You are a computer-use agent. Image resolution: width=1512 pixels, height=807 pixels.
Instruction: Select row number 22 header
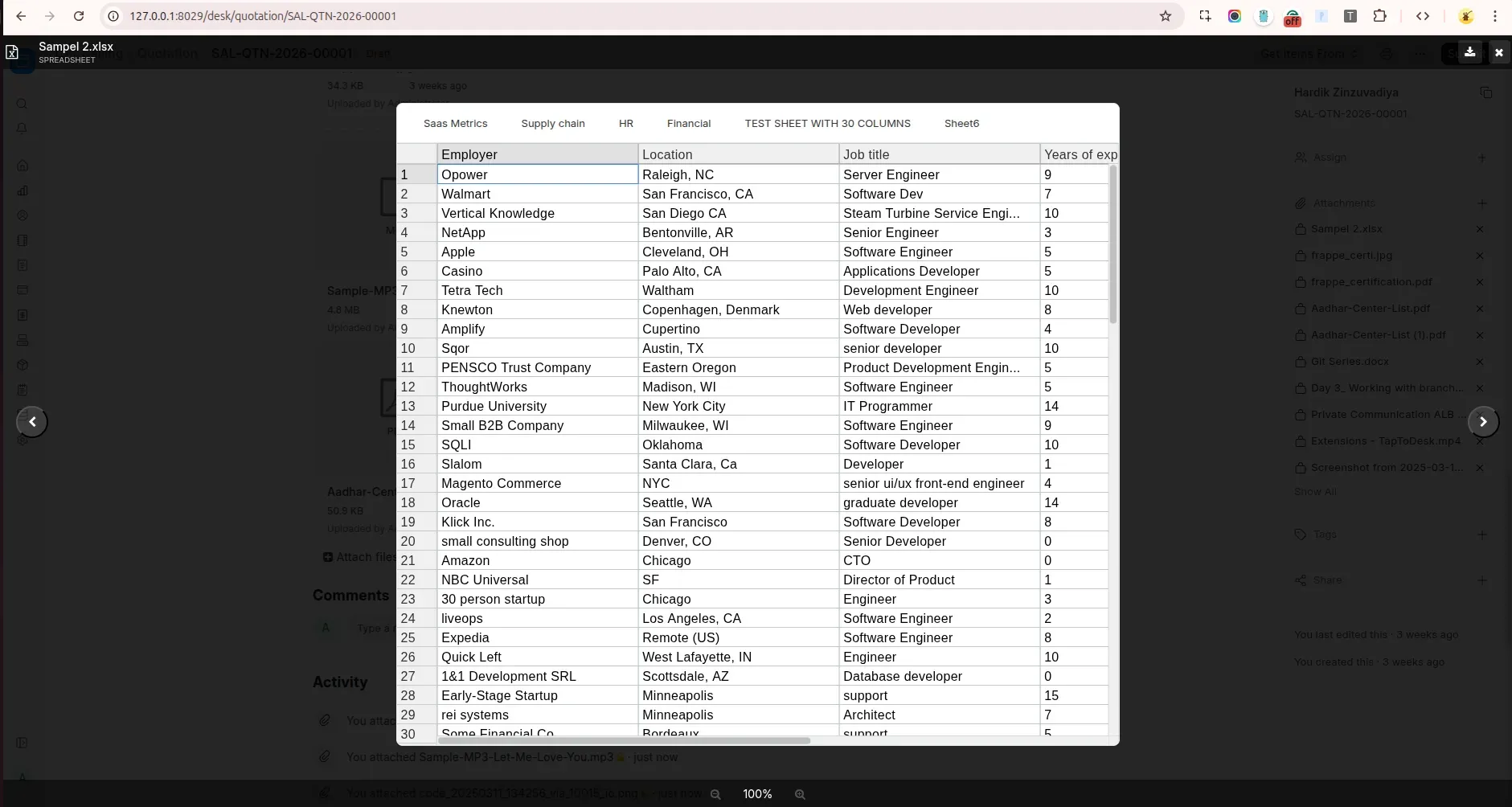coord(416,580)
